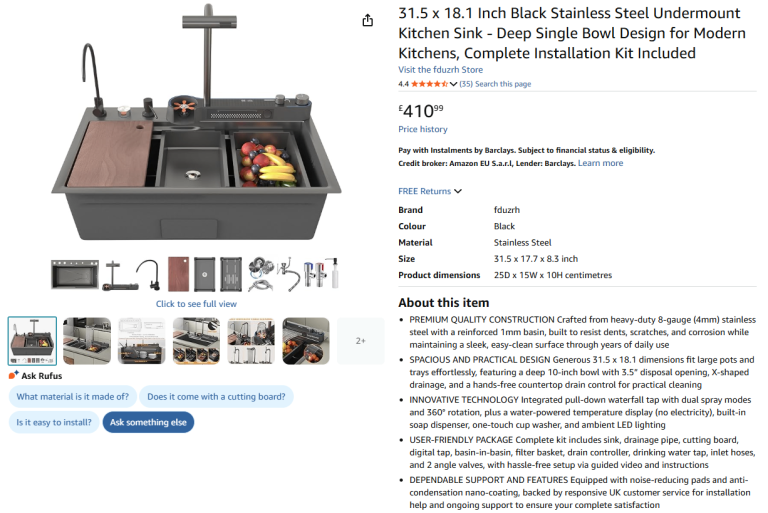Click Search this page link
Viewport: 768px width, 513px height.
[x=503, y=84]
